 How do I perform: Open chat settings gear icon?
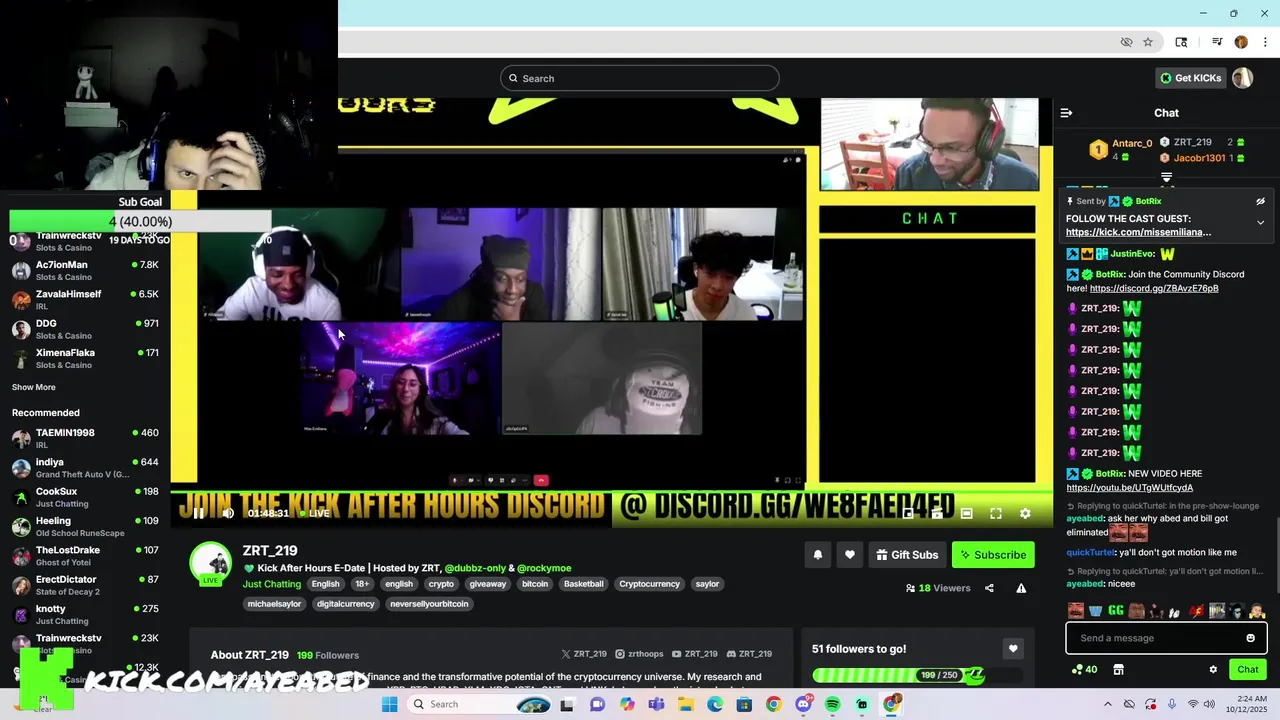[x=1213, y=670]
